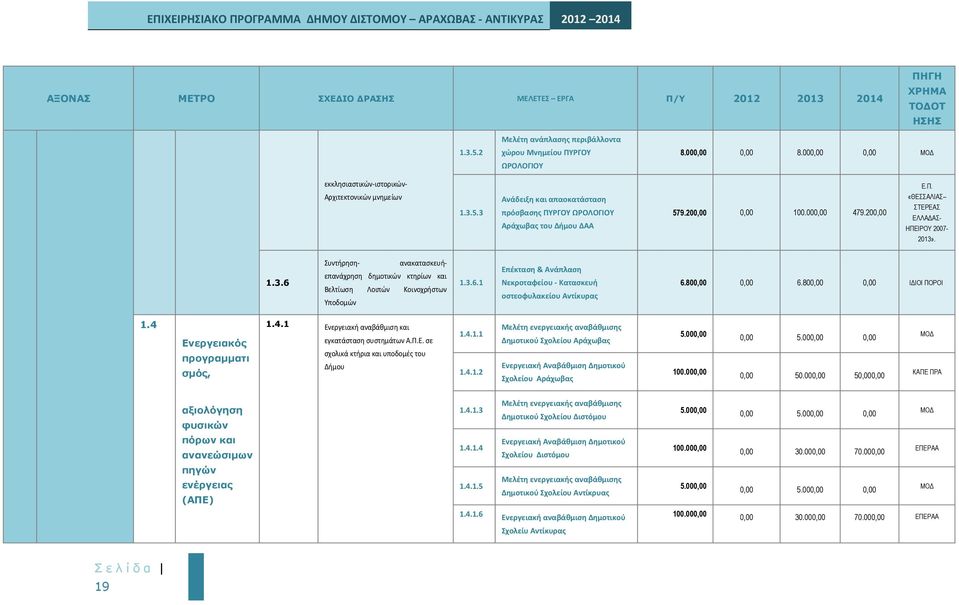Click the ΣΧΕΔΙΟ ΔΡΑΣΗΣ column header
959x605 pixels.
pyautogui.click(x=356, y=98)
